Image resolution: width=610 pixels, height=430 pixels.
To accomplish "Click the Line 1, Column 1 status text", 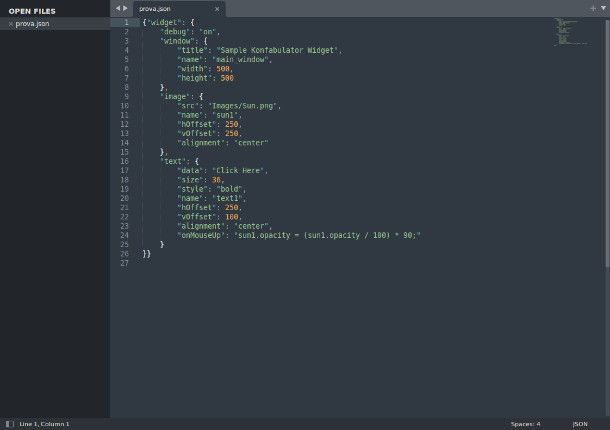I will 44,424.
